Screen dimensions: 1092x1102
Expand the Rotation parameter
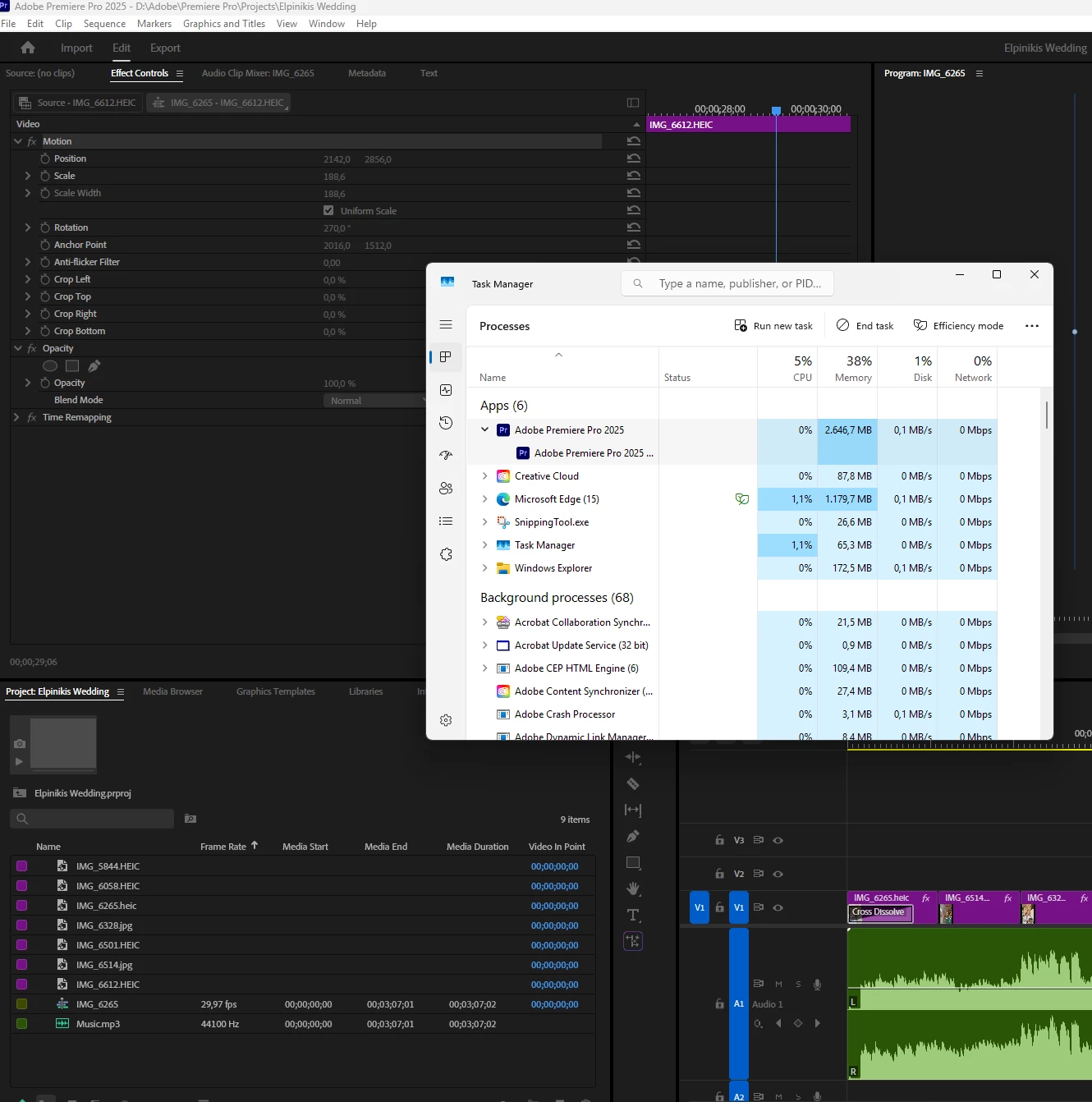28,227
